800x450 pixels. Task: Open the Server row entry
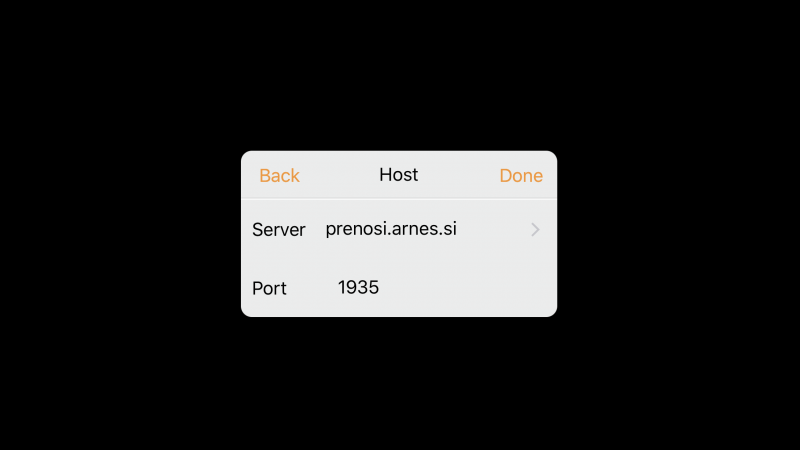pos(399,229)
